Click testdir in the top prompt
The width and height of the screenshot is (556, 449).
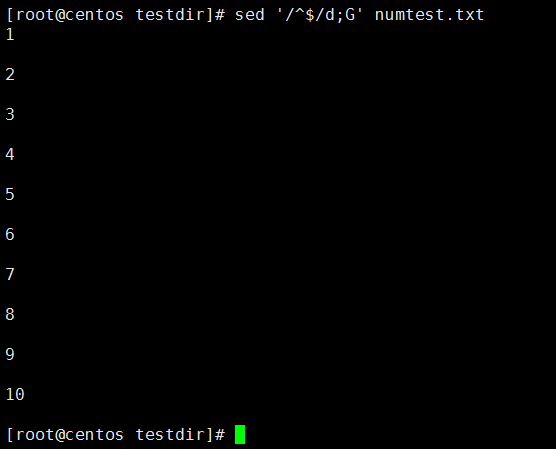(171, 15)
